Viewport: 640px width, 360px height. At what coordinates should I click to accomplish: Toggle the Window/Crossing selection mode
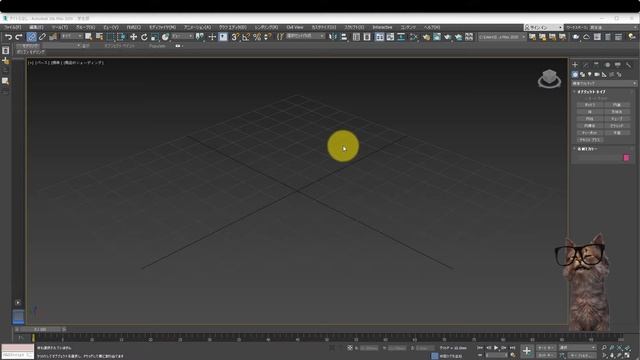pyautogui.click(x=121, y=37)
